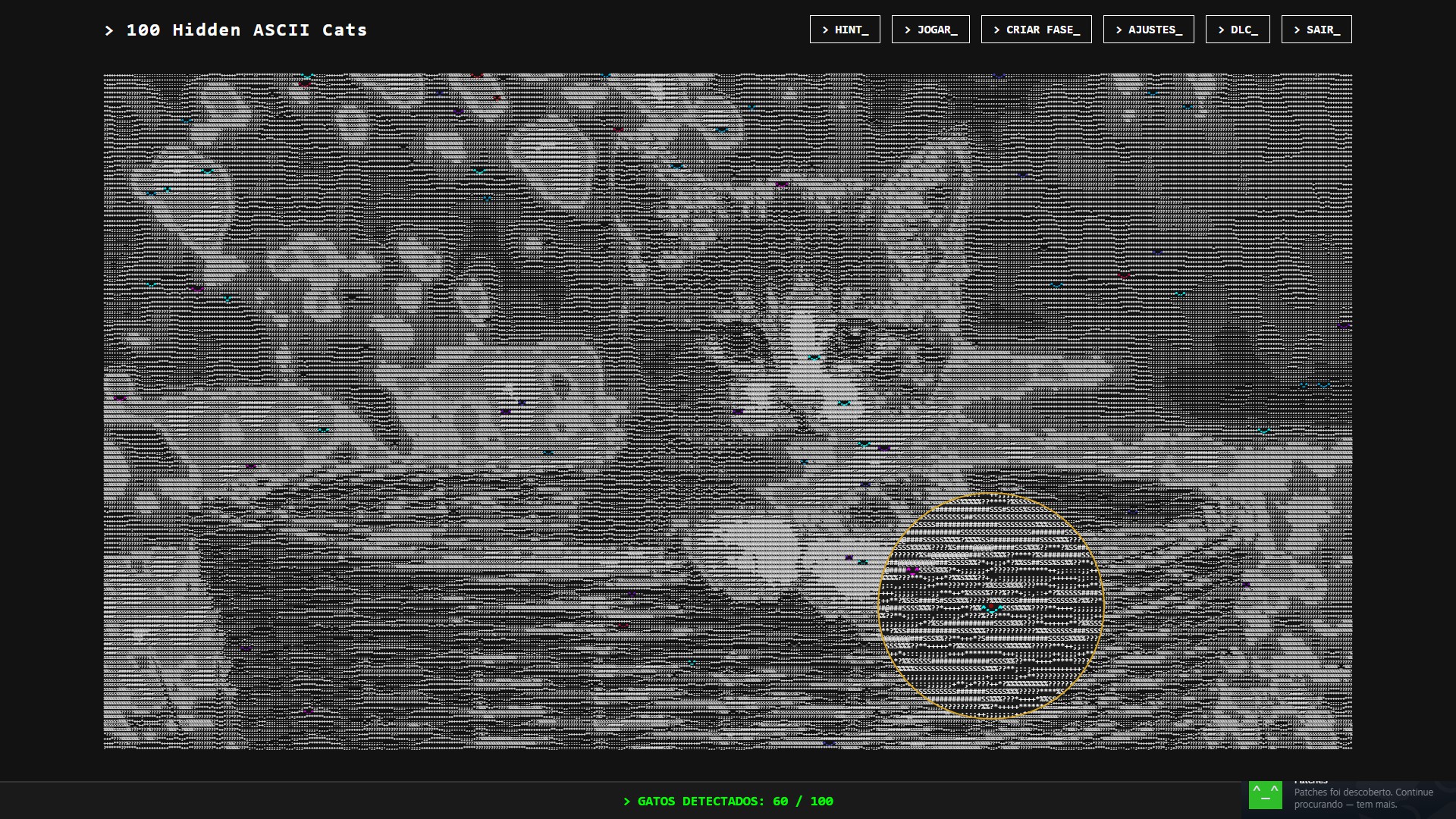
Task: Open the CRIAR FASE_ level creator
Action: pos(1036,30)
